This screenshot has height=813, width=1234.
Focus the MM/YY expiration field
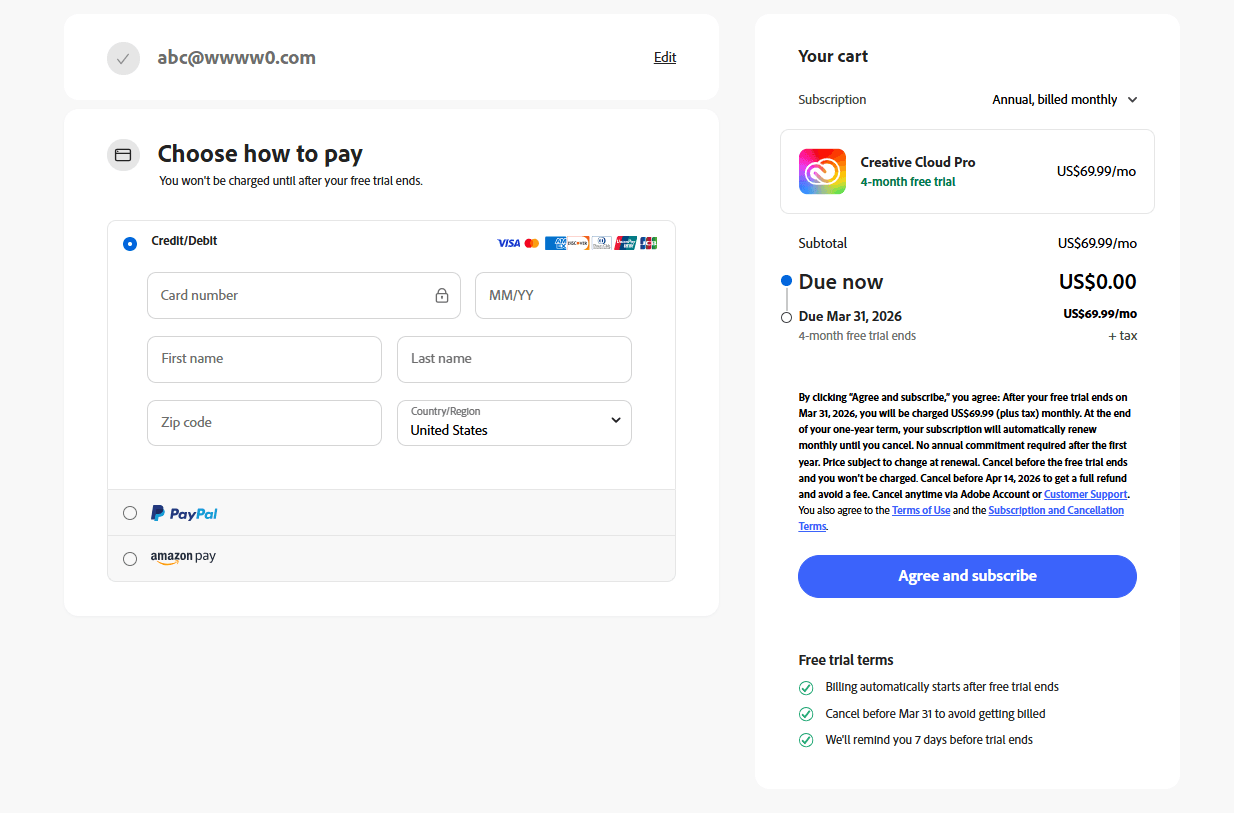point(553,296)
